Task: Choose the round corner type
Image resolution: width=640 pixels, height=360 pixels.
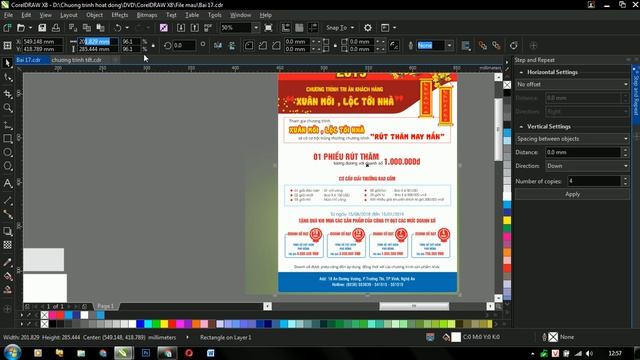Action: [249, 45]
